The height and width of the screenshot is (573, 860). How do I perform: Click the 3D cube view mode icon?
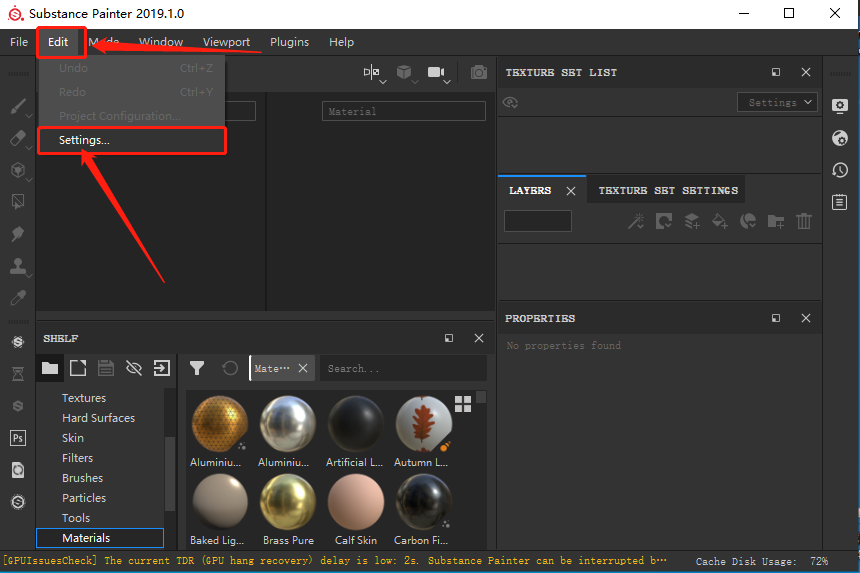[404, 72]
